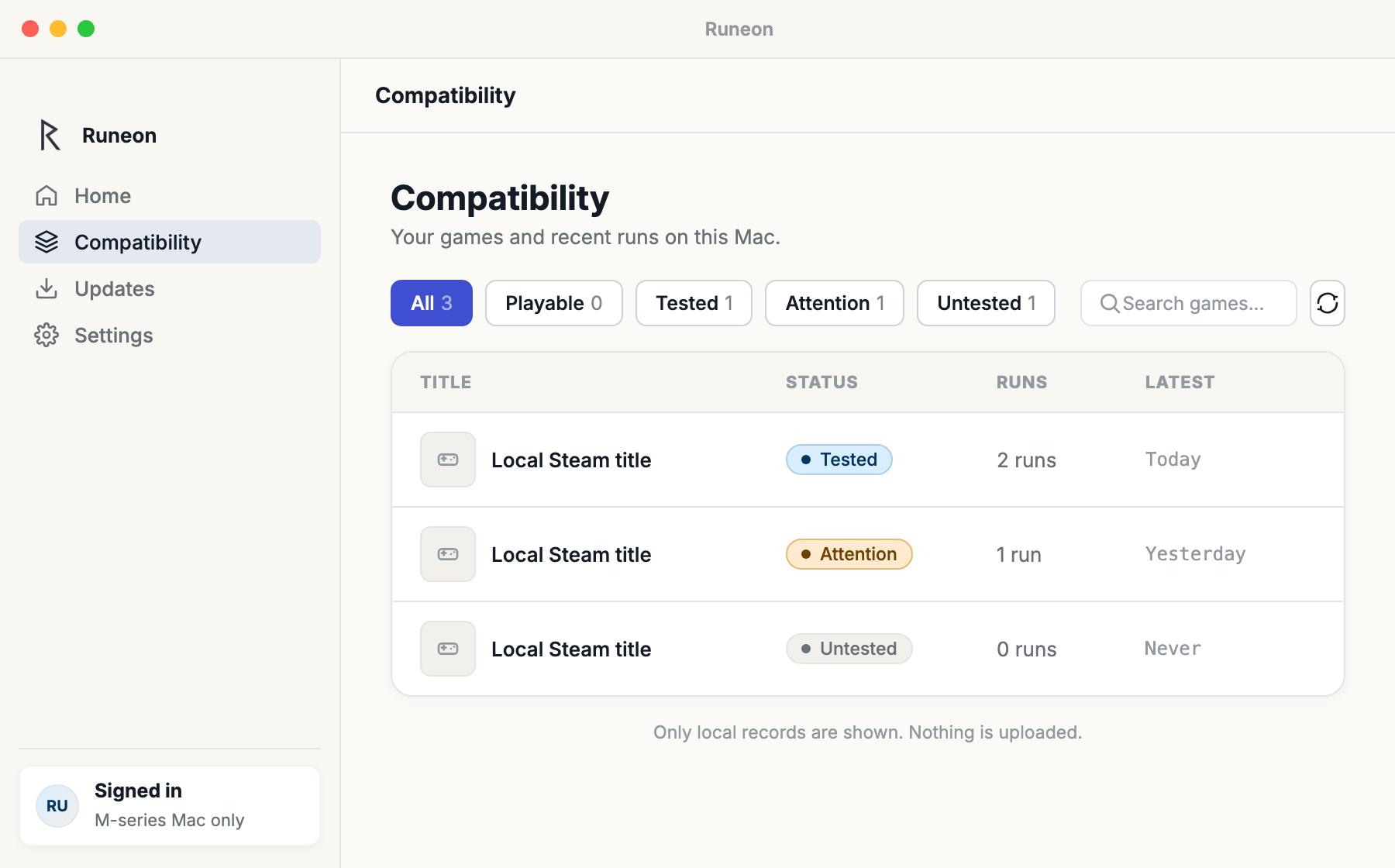
Task: Open the Signed in account card
Action: tap(170, 806)
